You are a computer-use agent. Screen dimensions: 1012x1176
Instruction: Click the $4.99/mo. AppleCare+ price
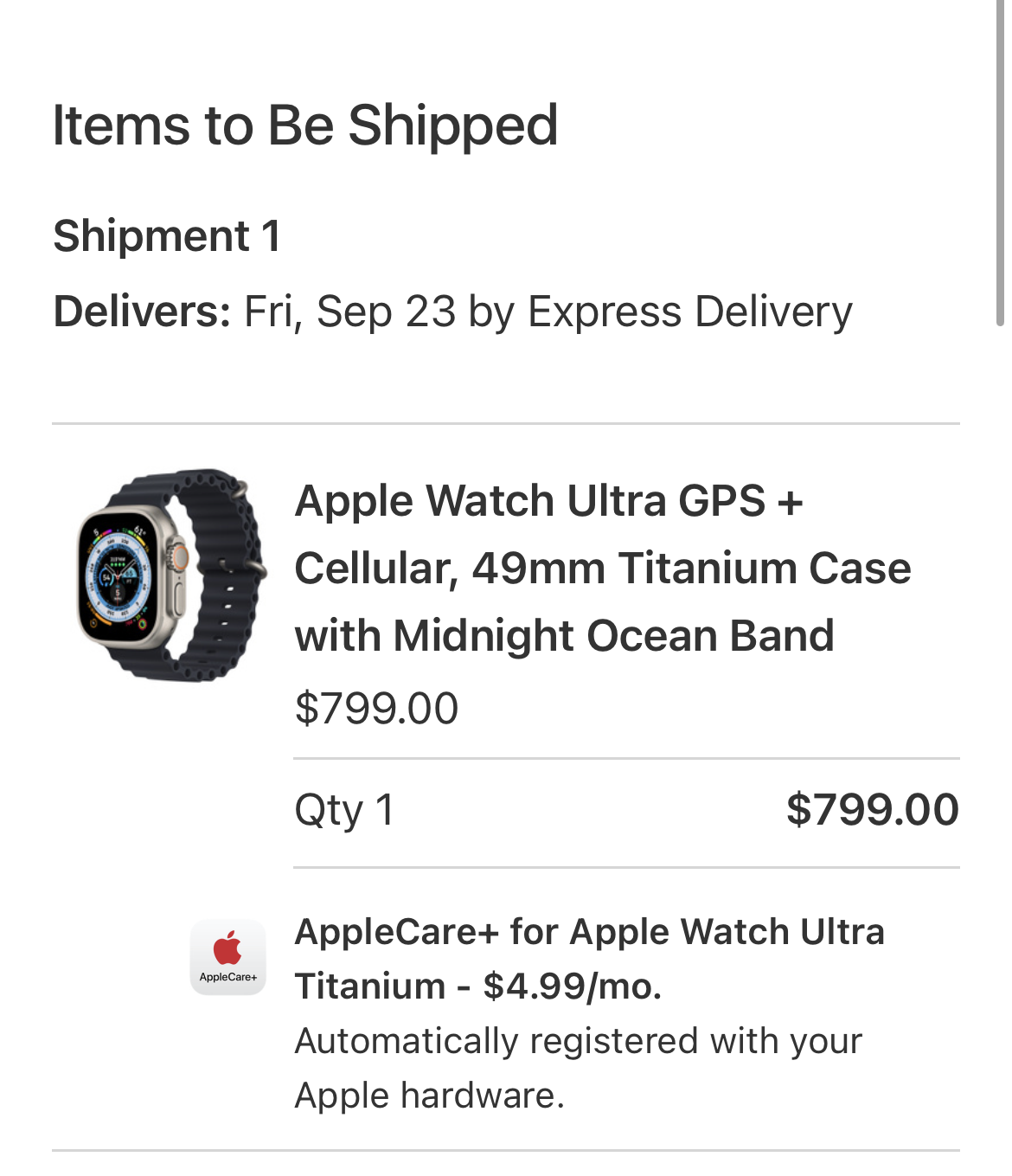click(573, 986)
